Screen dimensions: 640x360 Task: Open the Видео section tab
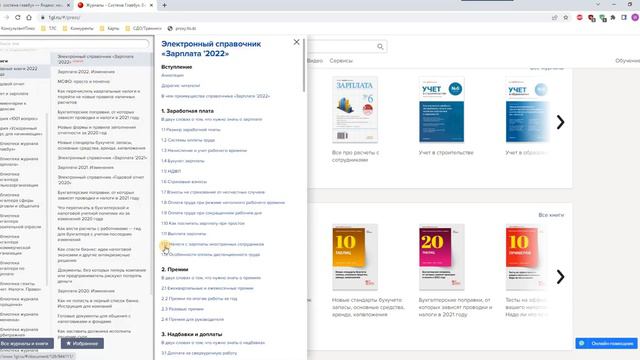pyautogui.click(x=315, y=60)
